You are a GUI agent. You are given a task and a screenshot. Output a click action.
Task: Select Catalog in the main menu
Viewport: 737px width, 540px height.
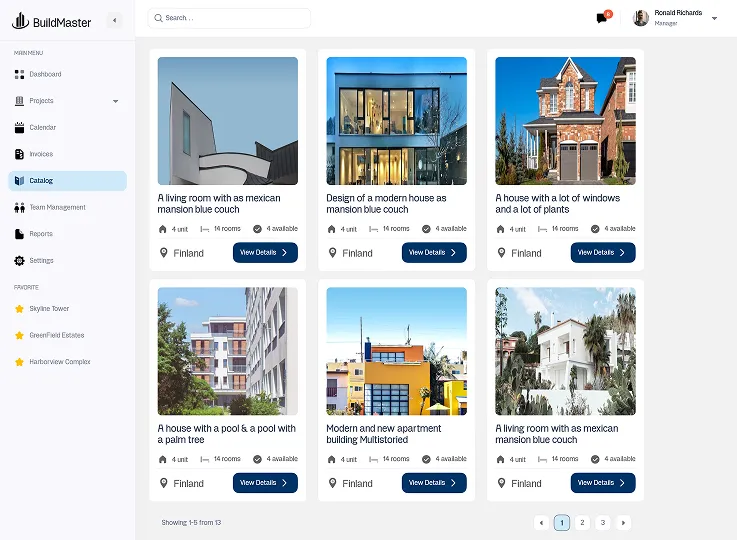(x=67, y=181)
